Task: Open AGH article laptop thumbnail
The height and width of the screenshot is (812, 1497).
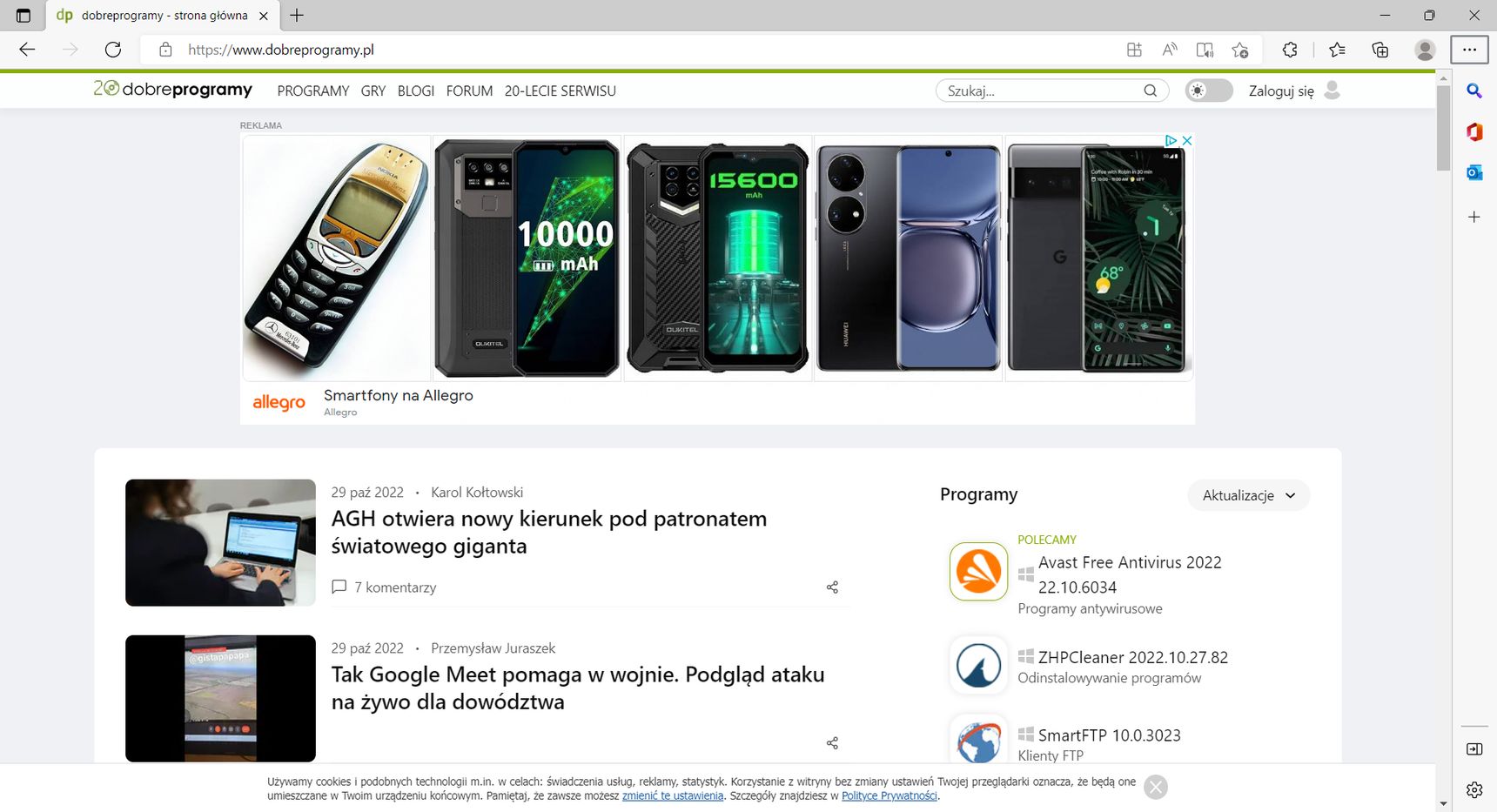Action: coord(220,542)
